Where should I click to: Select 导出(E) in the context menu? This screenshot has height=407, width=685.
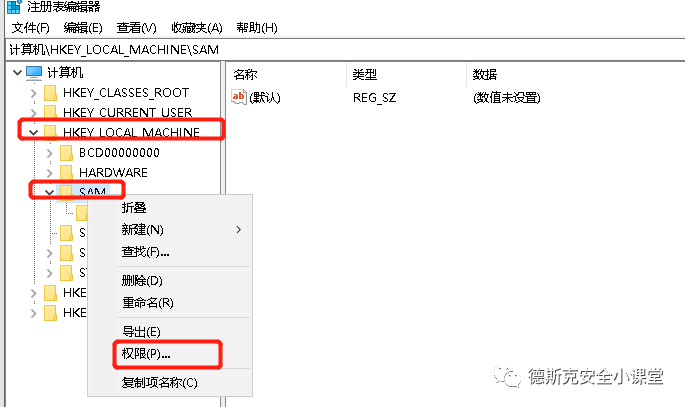pos(141,331)
